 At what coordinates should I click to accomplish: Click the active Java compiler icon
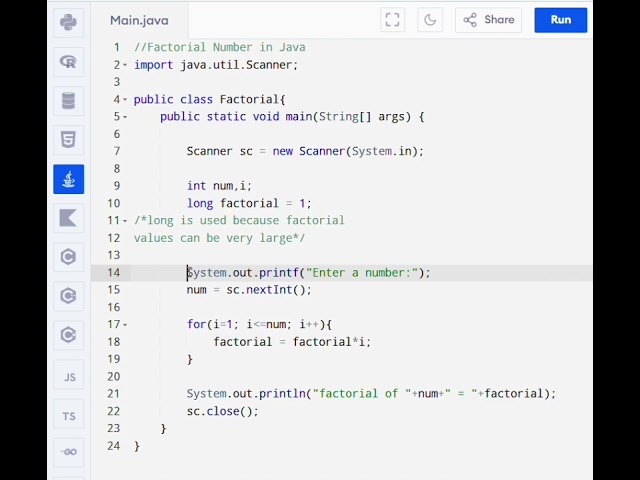pyautogui.click(x=68, y=179)
